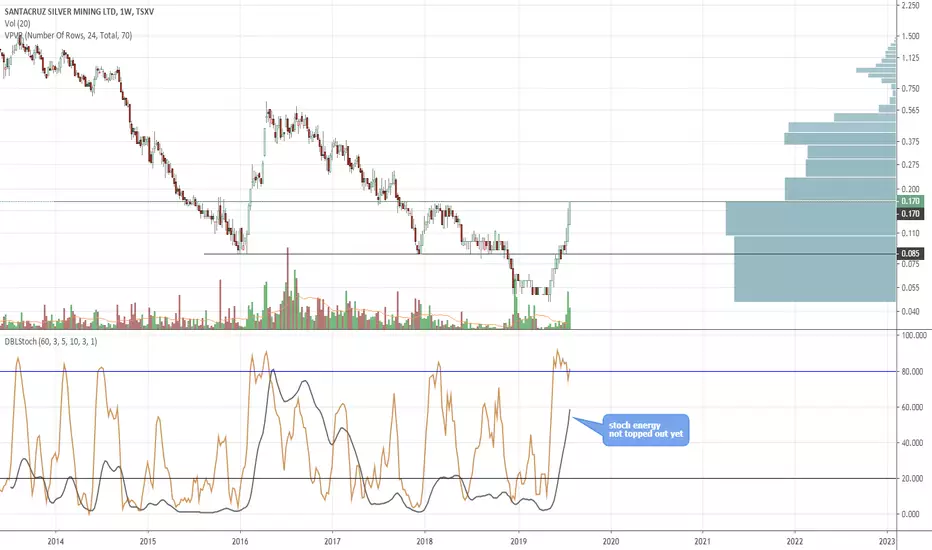Screen dimensions: 932x550
Task: Select the 2016 label on time axis
Action: click(240, 541)
